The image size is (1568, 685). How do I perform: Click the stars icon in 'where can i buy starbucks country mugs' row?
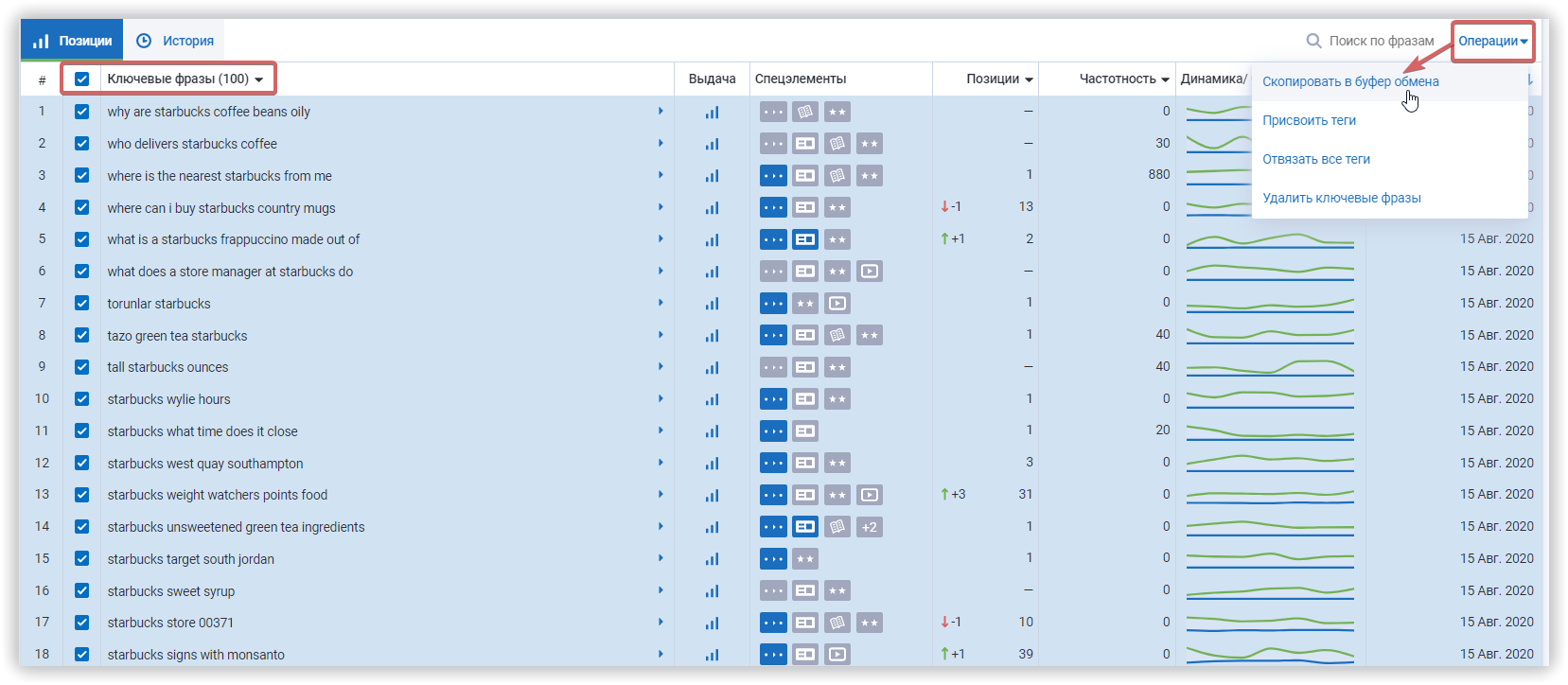pyautogui.click(x=837, y=207)
